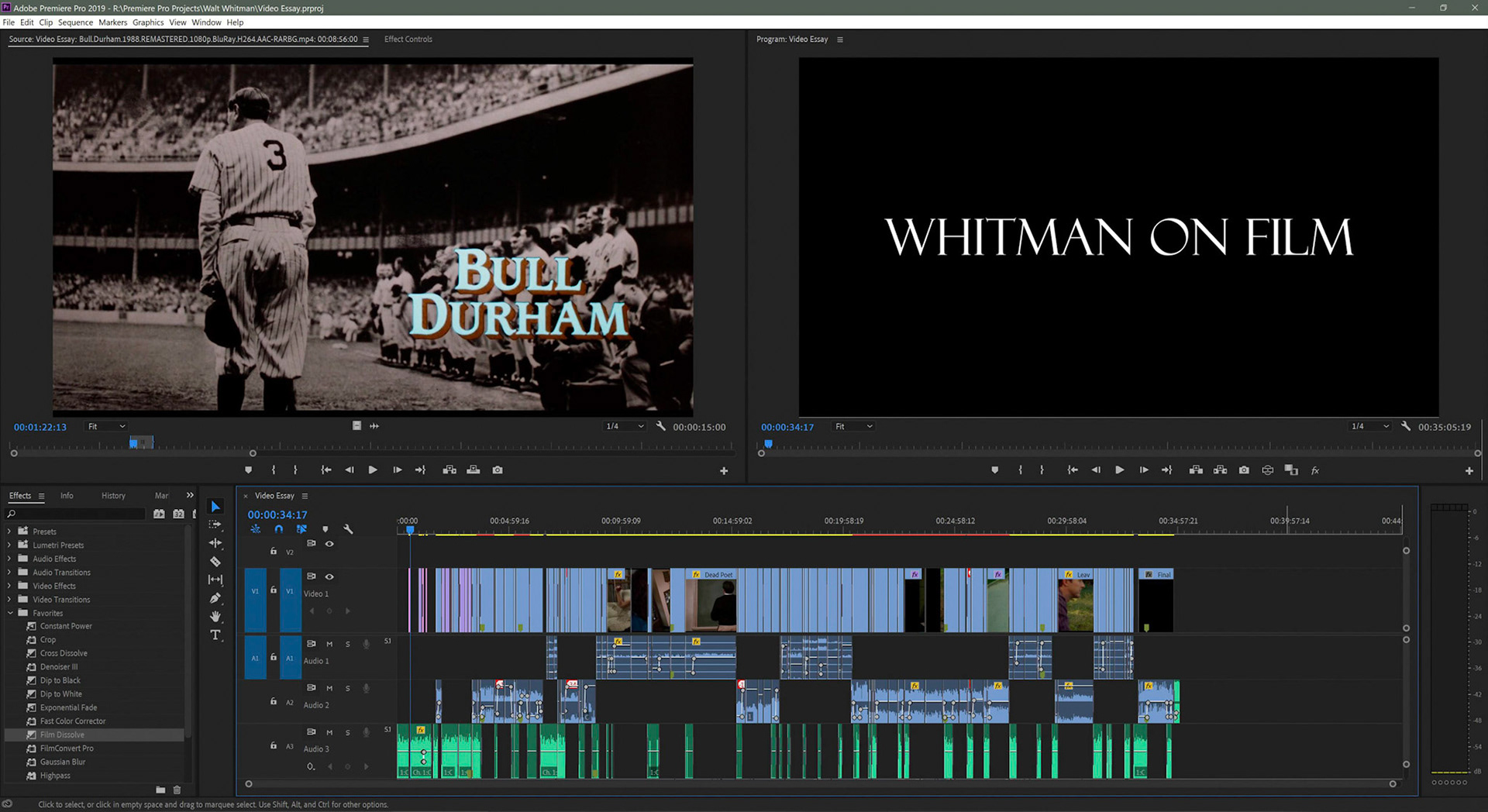Add a marker in the Source monitor
1488x812 pixels.
point(248,470)
